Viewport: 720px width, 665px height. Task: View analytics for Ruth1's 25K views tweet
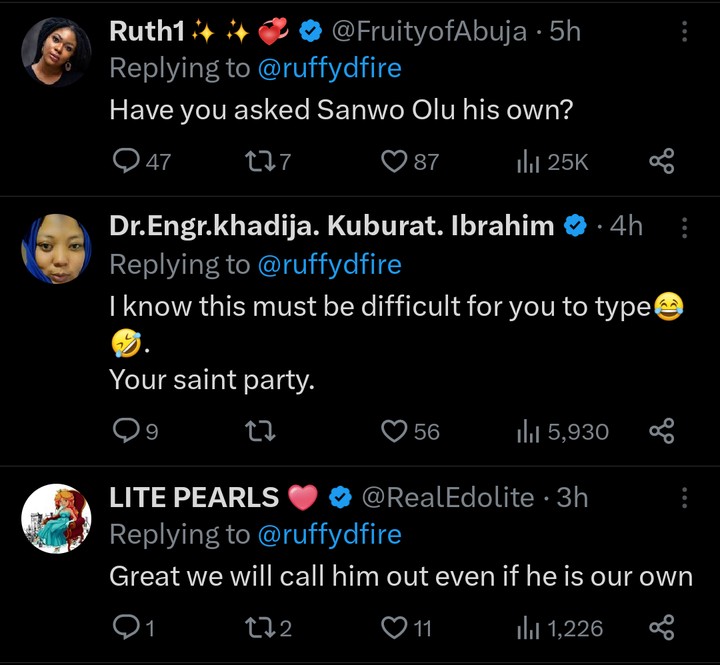528,161
